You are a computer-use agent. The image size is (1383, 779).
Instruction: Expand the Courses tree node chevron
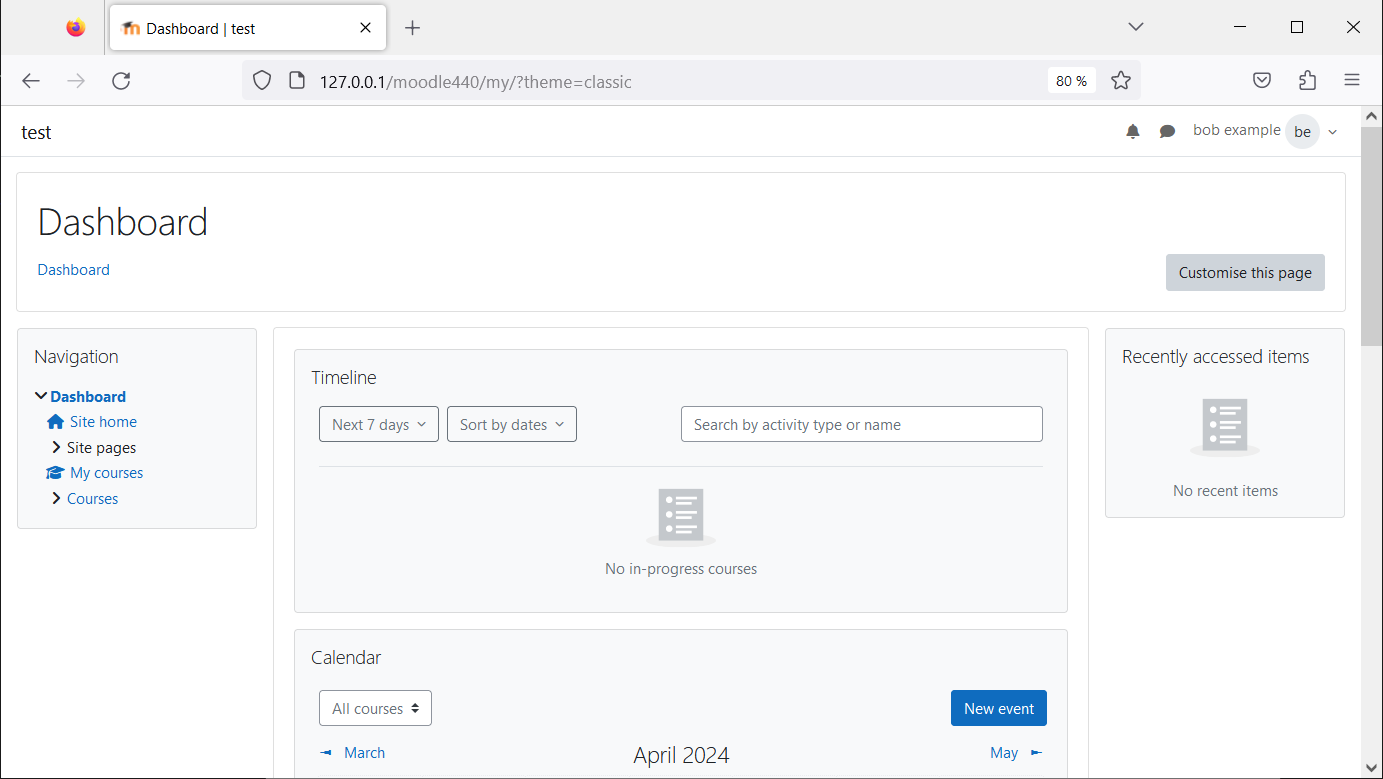(x=56, y=498)
